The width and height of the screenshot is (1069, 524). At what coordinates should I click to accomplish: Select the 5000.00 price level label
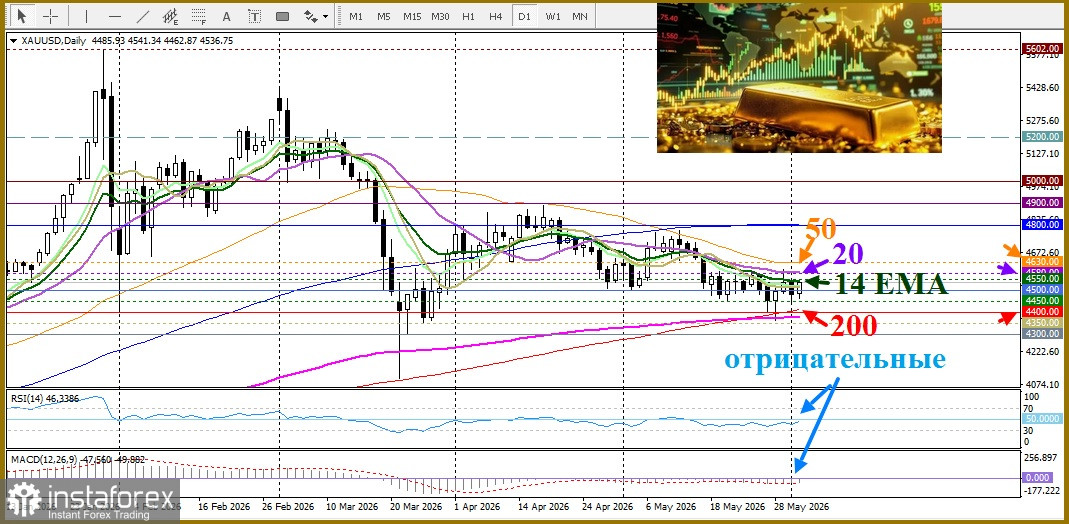[x=1043, y=181]
